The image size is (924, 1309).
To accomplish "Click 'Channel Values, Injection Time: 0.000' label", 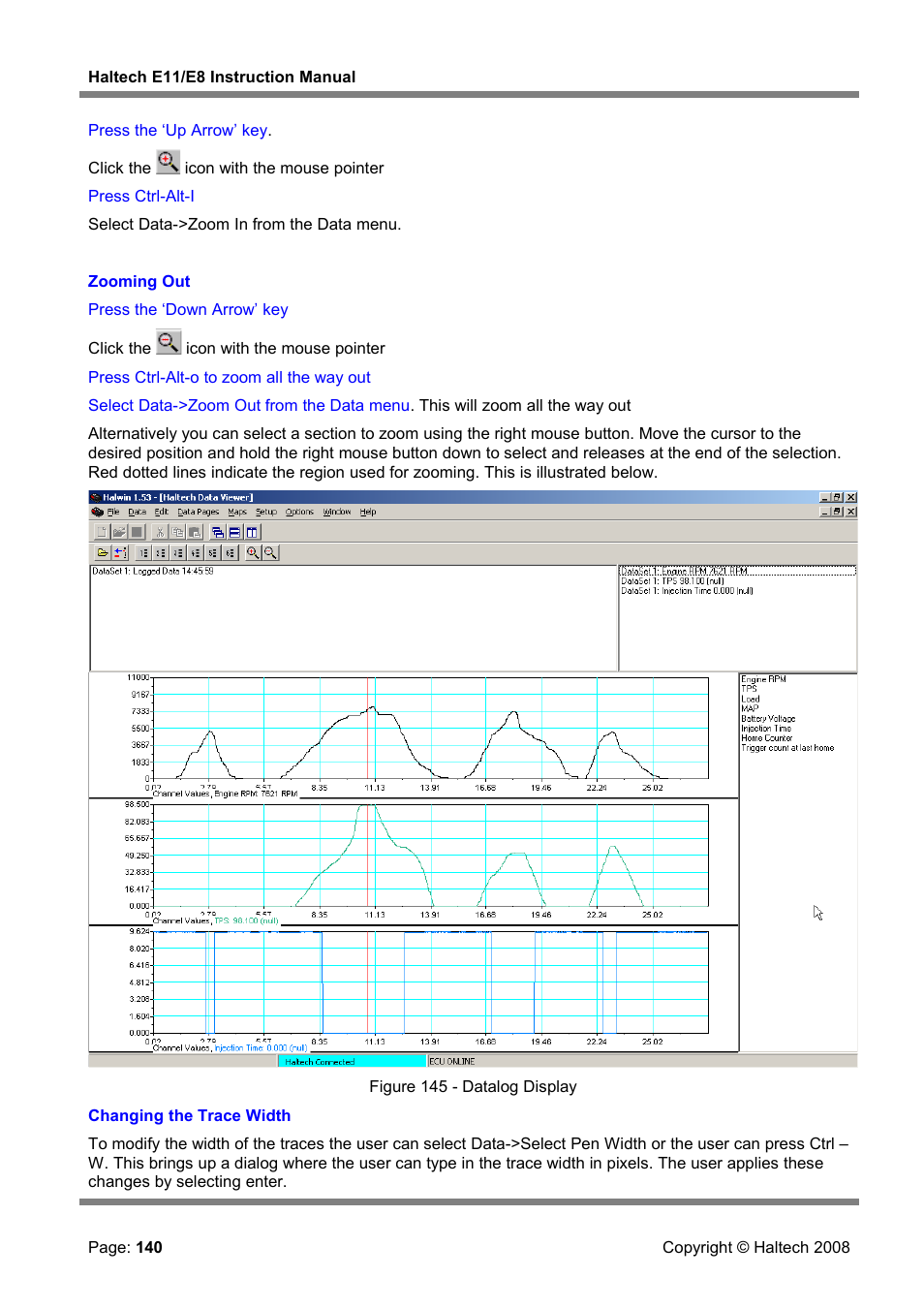I will click(x=230, y=1048).
